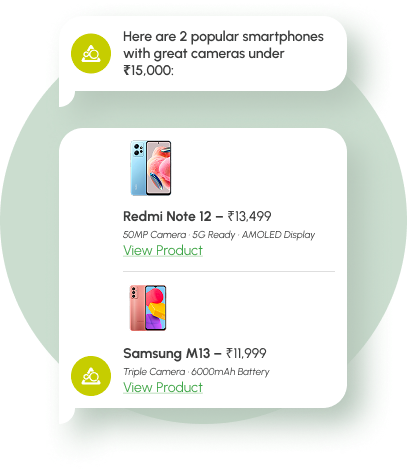Open the Samsung M13 phone image
407x472 pixels.
[x=148, y=308]
